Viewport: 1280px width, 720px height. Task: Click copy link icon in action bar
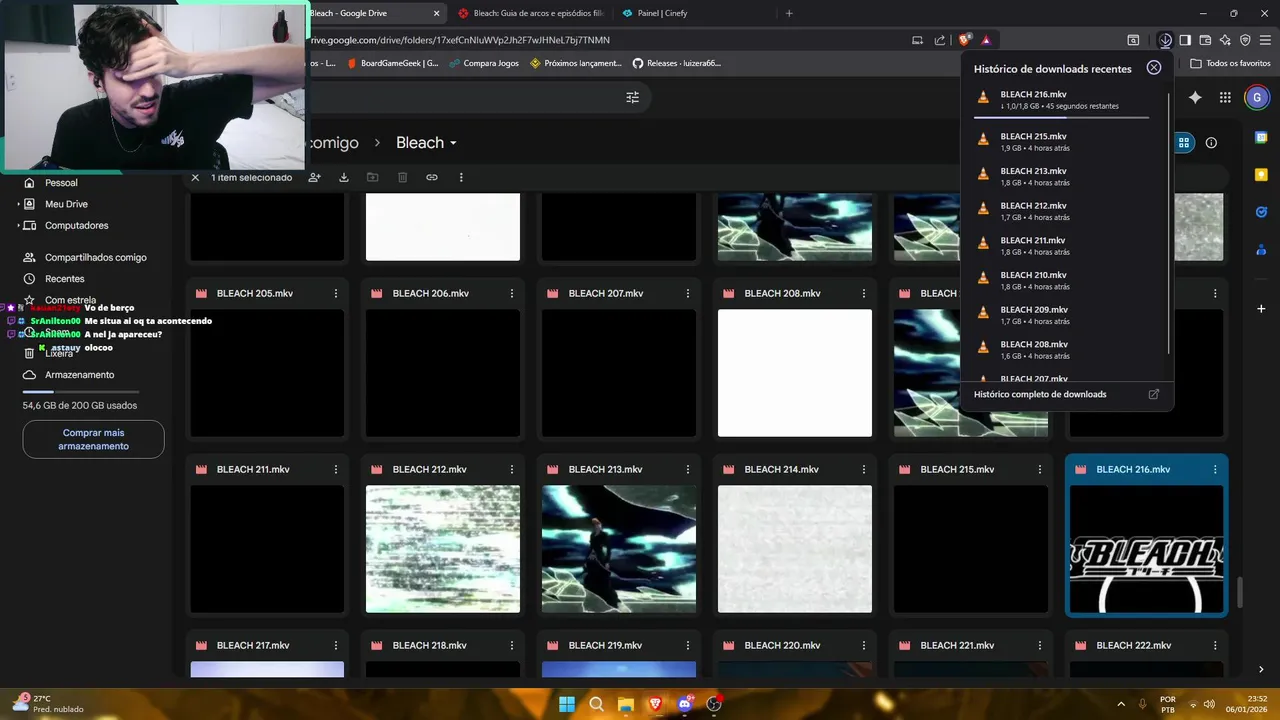pos(432,177)
